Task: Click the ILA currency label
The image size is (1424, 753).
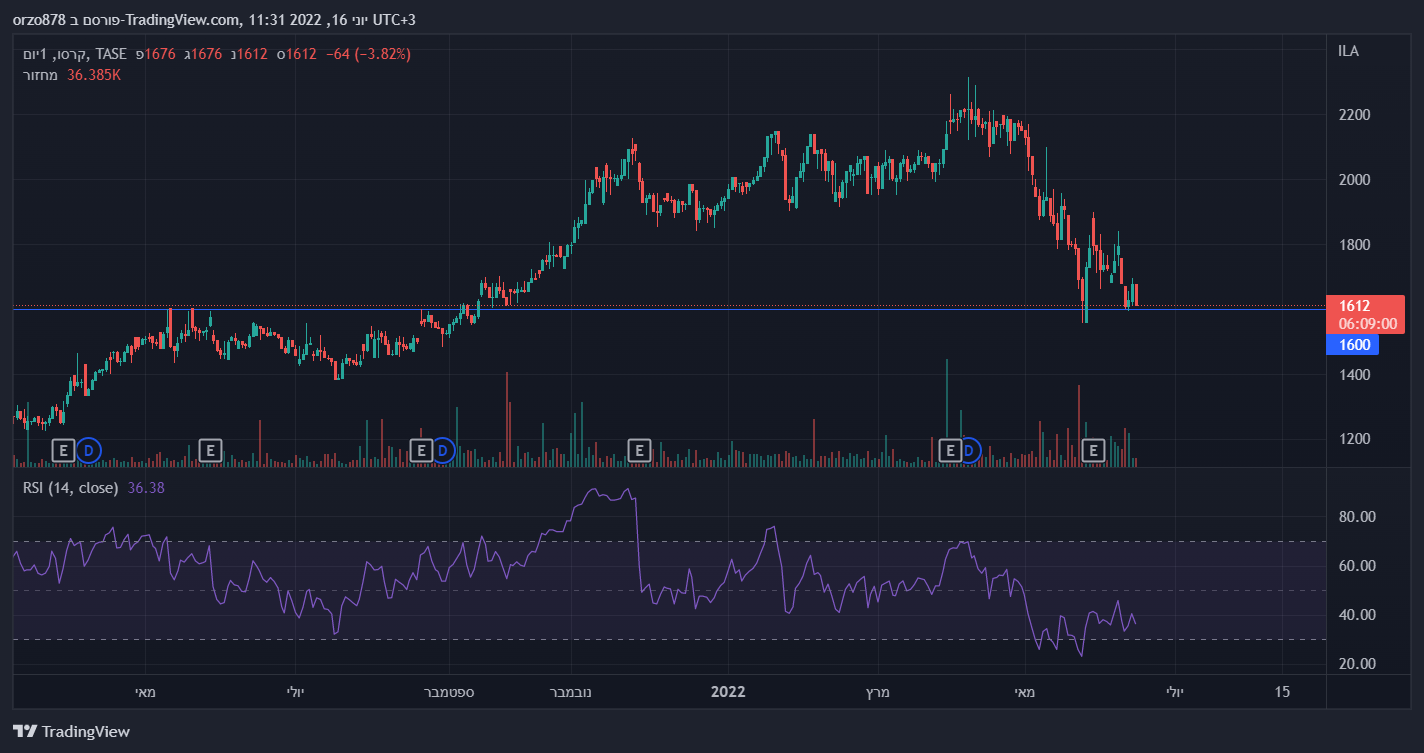Action: click(1348, 51)
